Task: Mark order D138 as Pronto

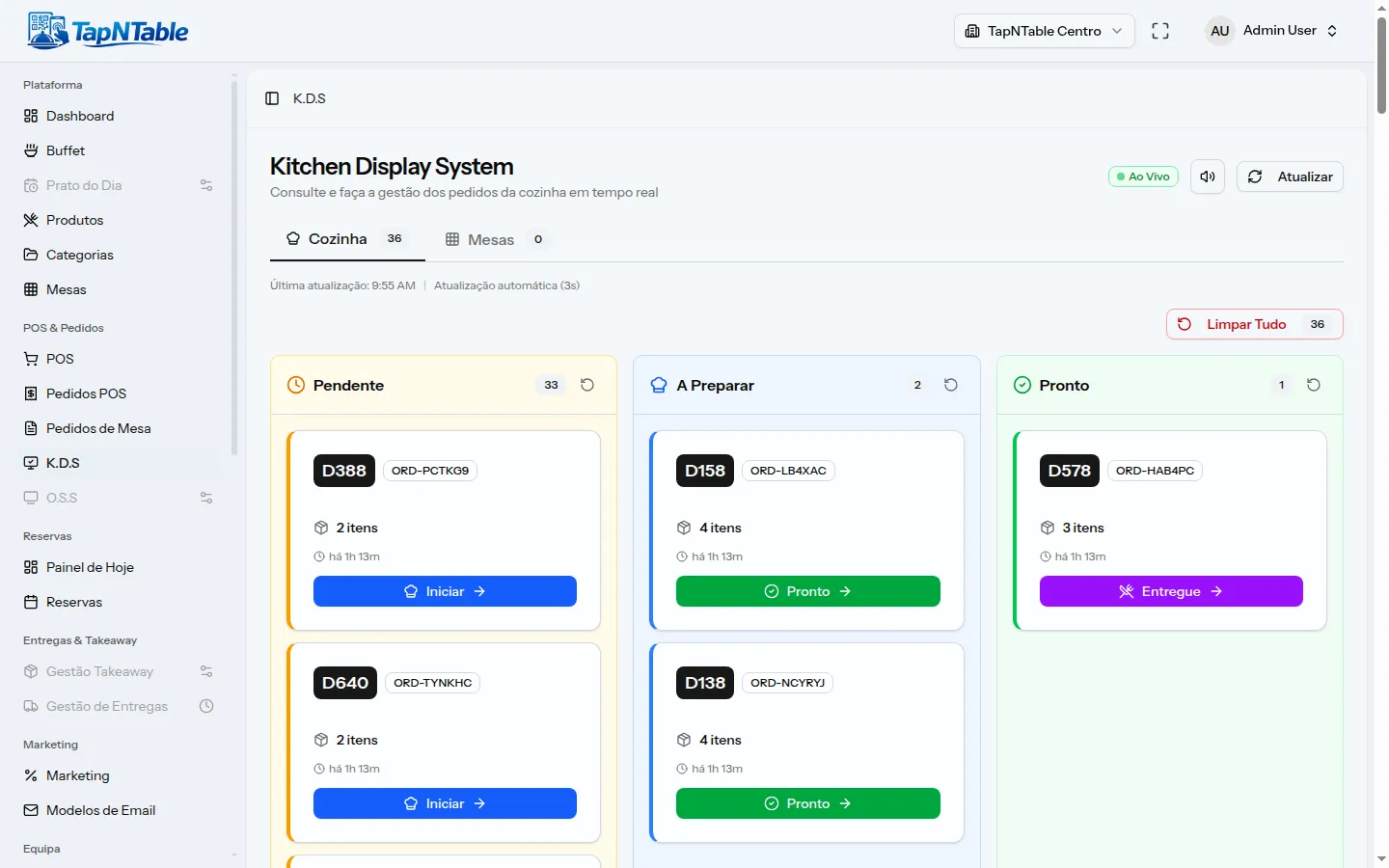Action: pyautogui.click(x=808, y=803)
